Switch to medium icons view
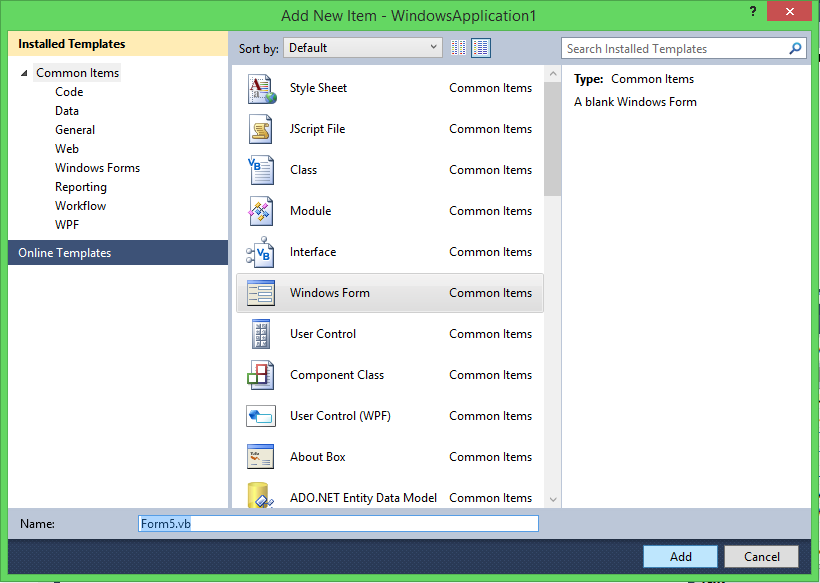 coord(481,47)
